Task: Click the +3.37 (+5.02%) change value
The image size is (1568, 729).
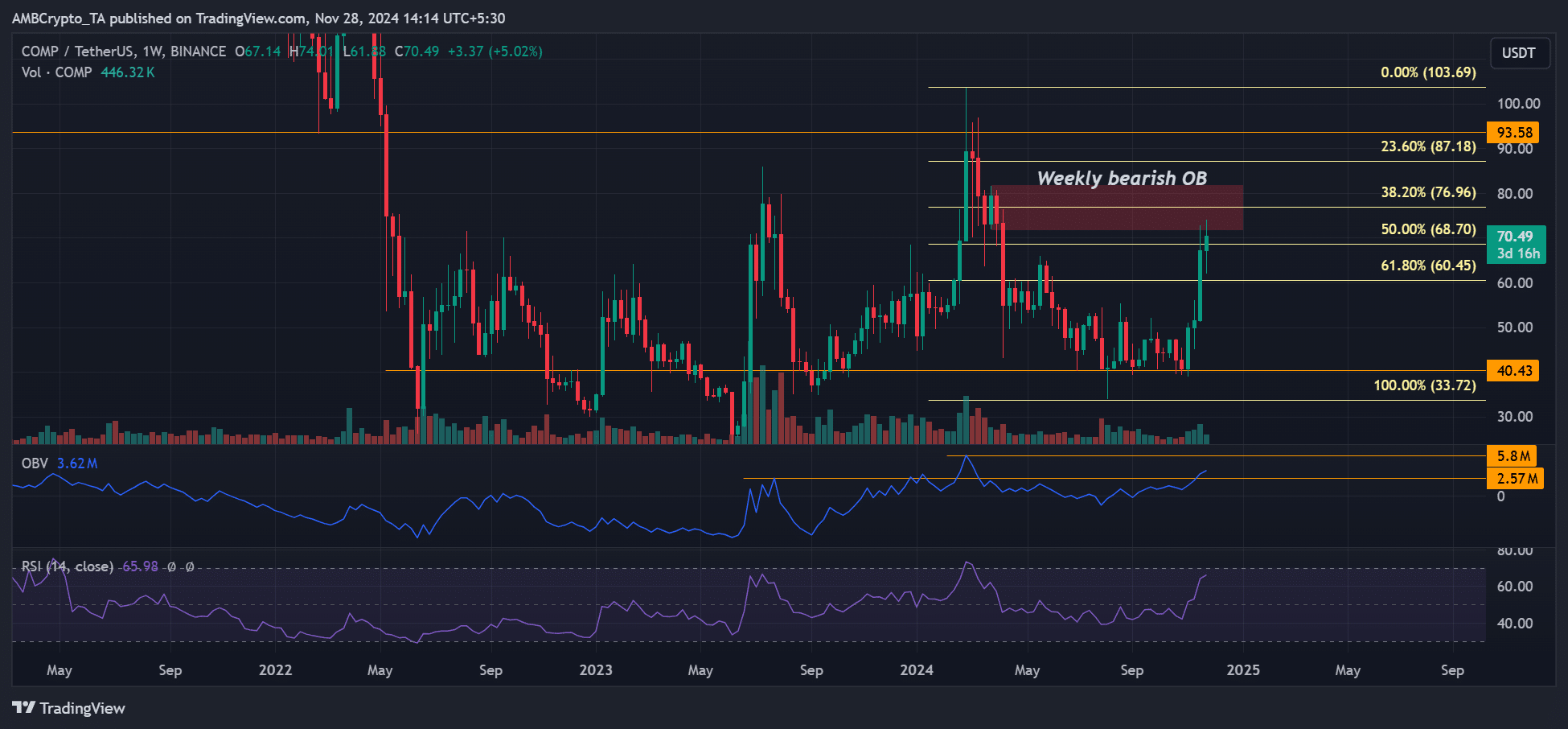Action: [495, 51]
